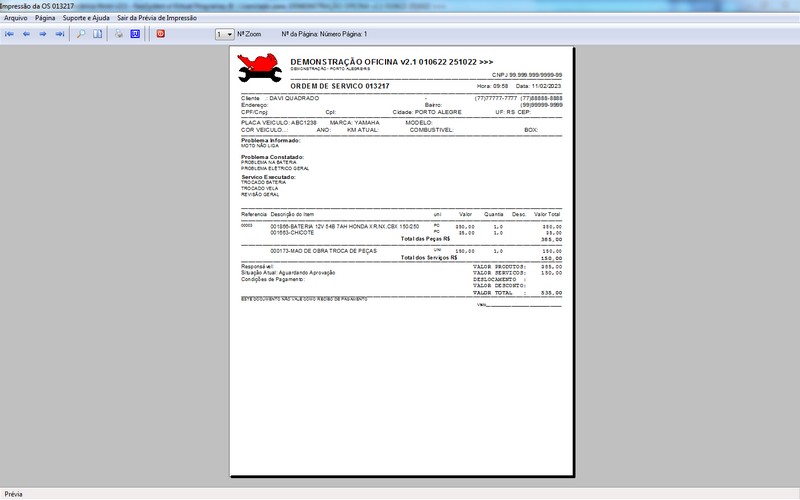This screenshot has height=500, width=800.
Task: Click the Problema Constatado heading
Action: (x=272, y=157)
